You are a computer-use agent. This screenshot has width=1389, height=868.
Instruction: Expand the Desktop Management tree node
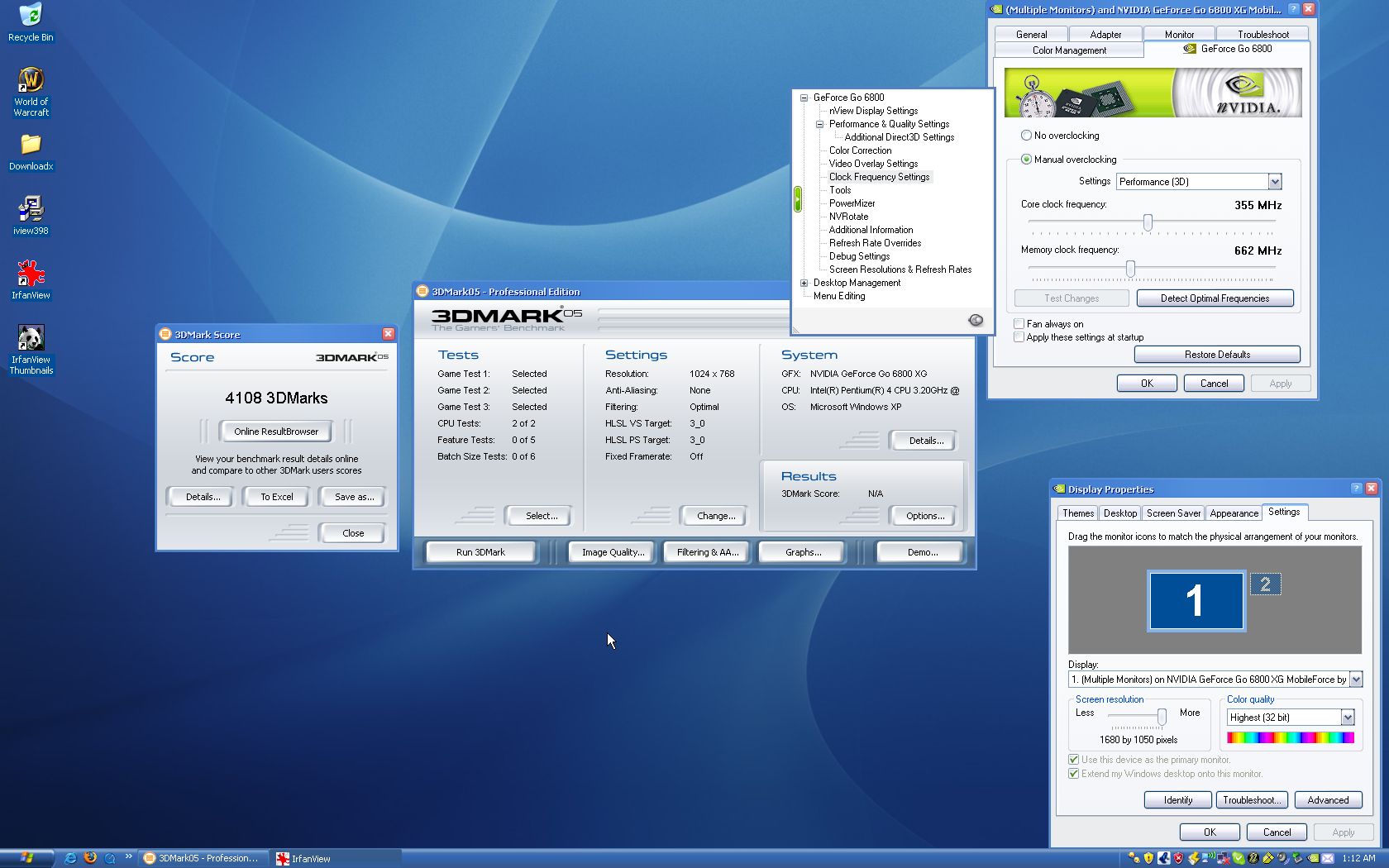point(804,283)
